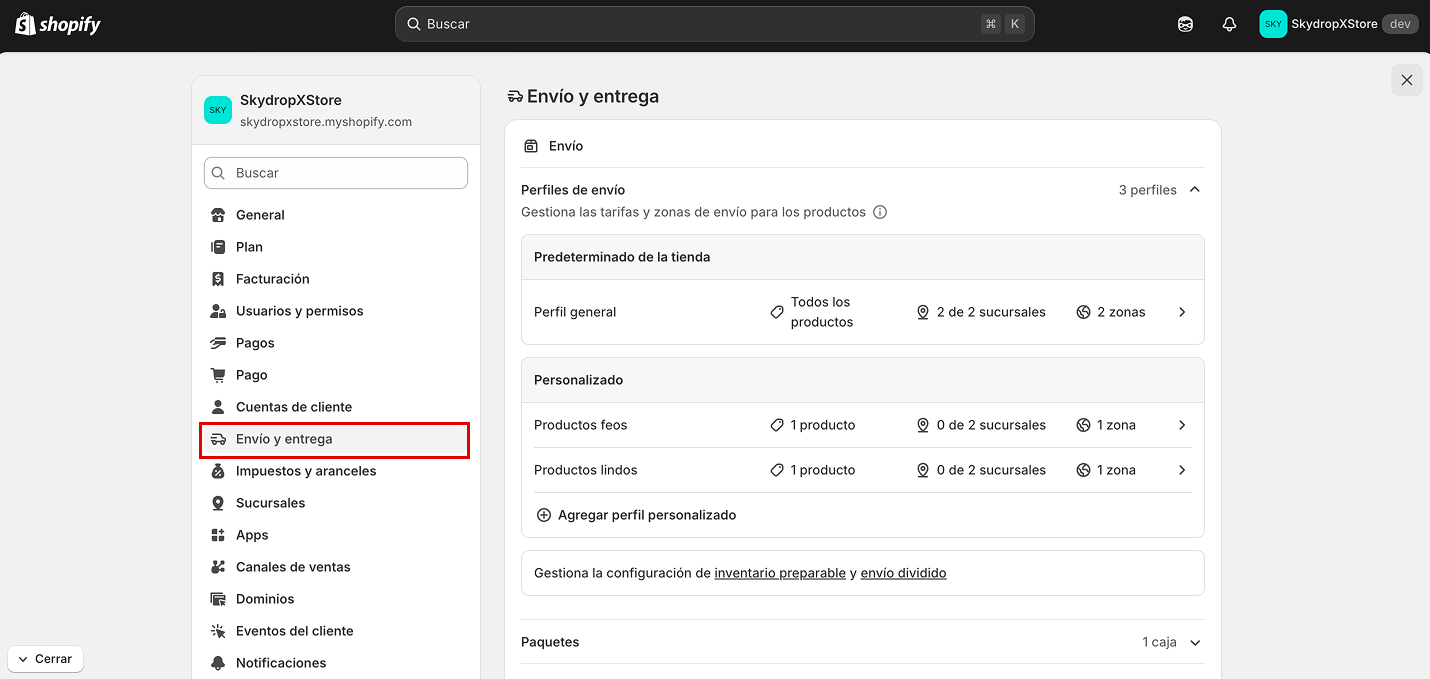
Task: Click 'Envío y entrega' page title
Action: tap(593, 97)
